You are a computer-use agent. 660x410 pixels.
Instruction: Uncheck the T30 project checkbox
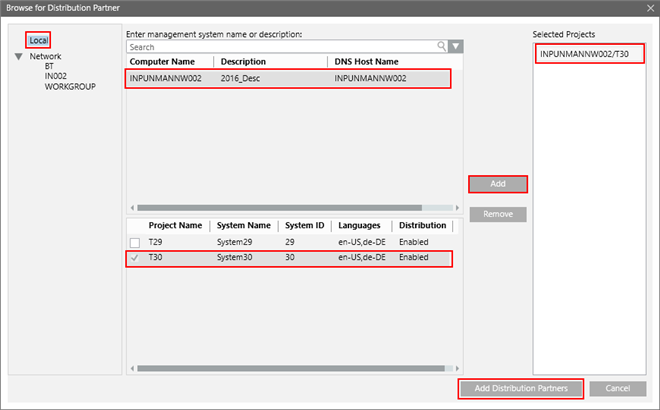coord(134,258)
